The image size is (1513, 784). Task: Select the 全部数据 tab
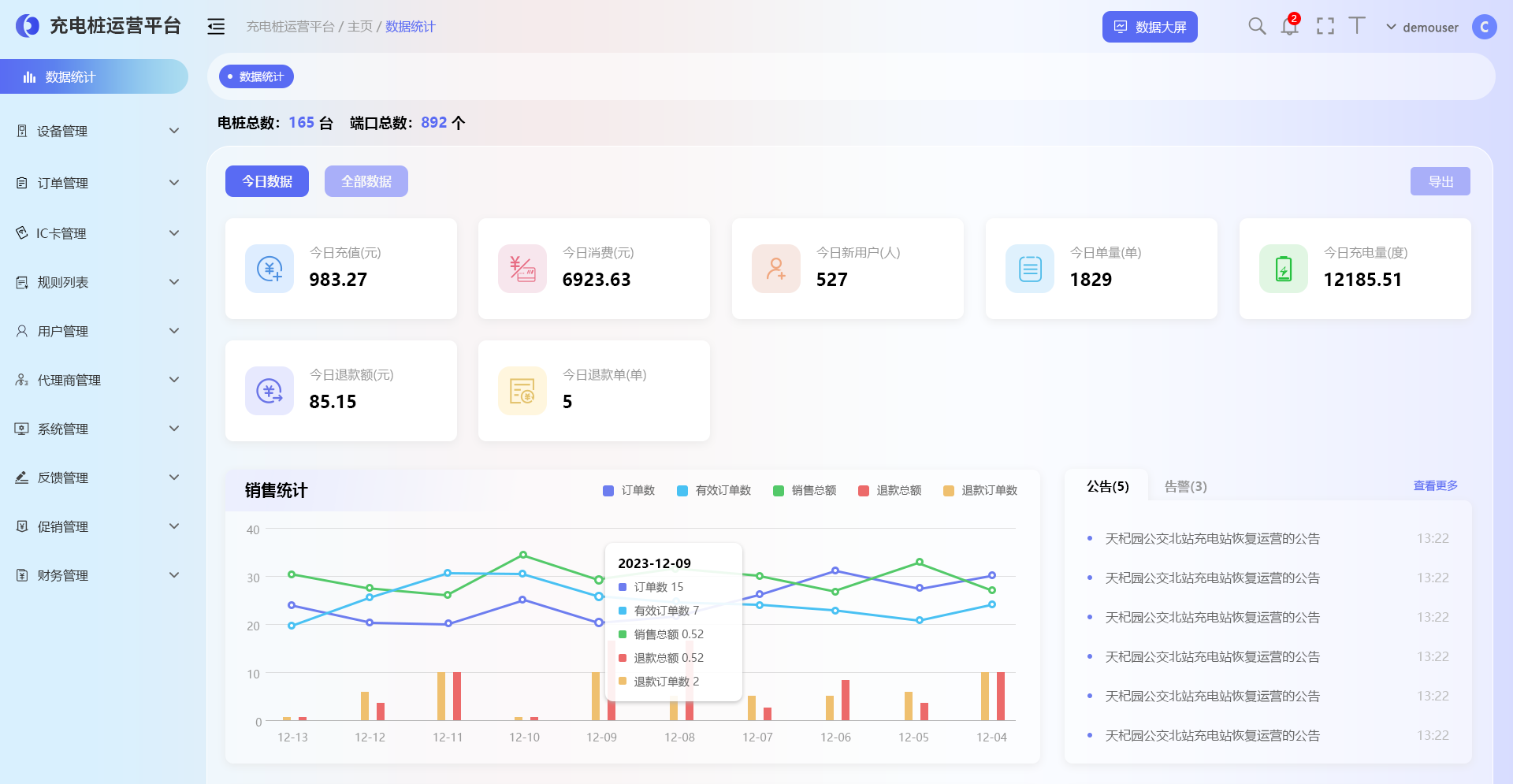366,181
